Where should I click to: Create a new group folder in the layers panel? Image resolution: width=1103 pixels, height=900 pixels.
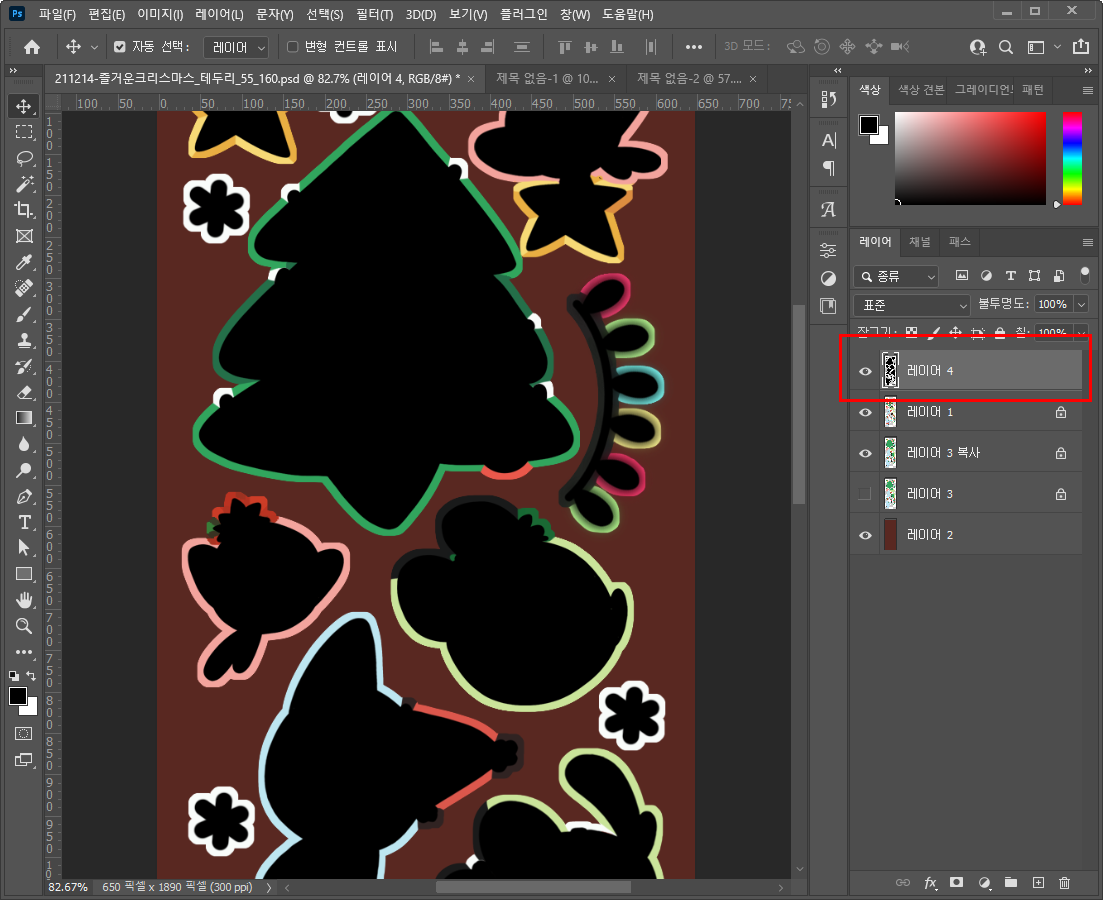pyautogui.click(x=1011, y=882)
